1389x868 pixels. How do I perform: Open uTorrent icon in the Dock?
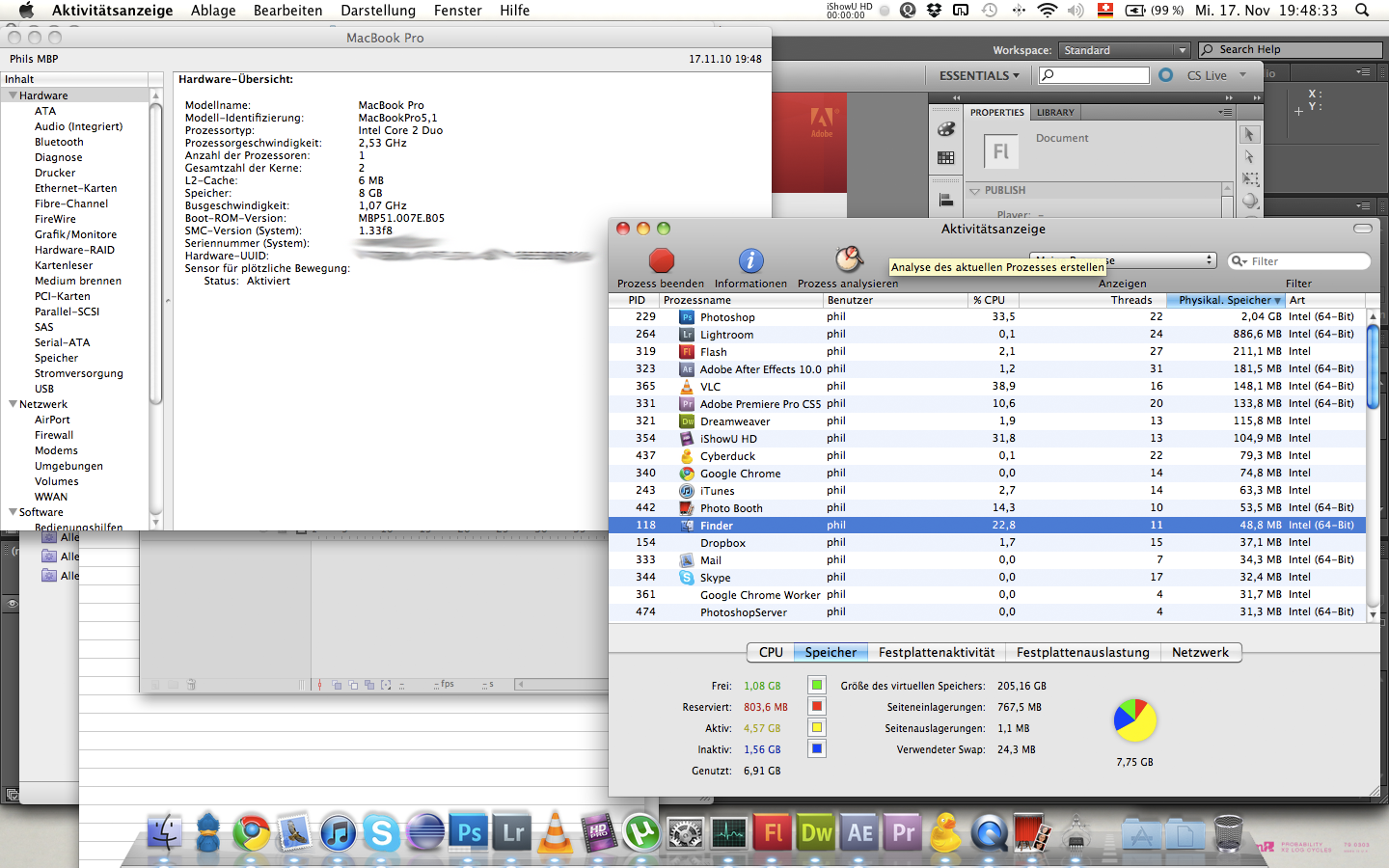pyautogui.click(x=641, y=832)
